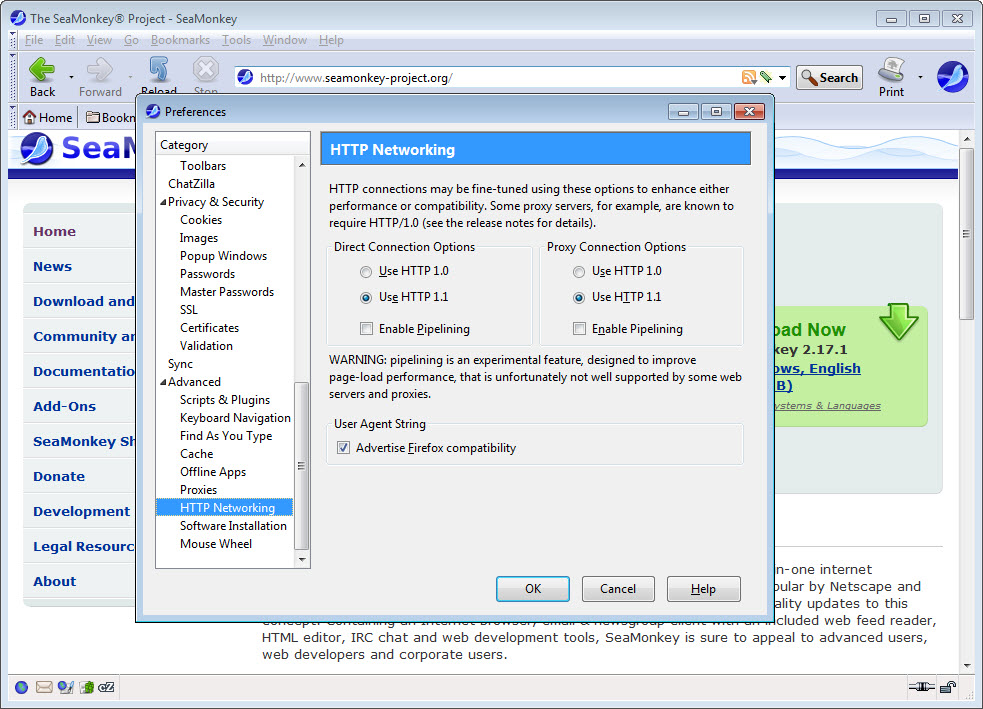
Task: Open Mail & Newsgroups envelope icon in status bar
Action: (x=44, y=688)
